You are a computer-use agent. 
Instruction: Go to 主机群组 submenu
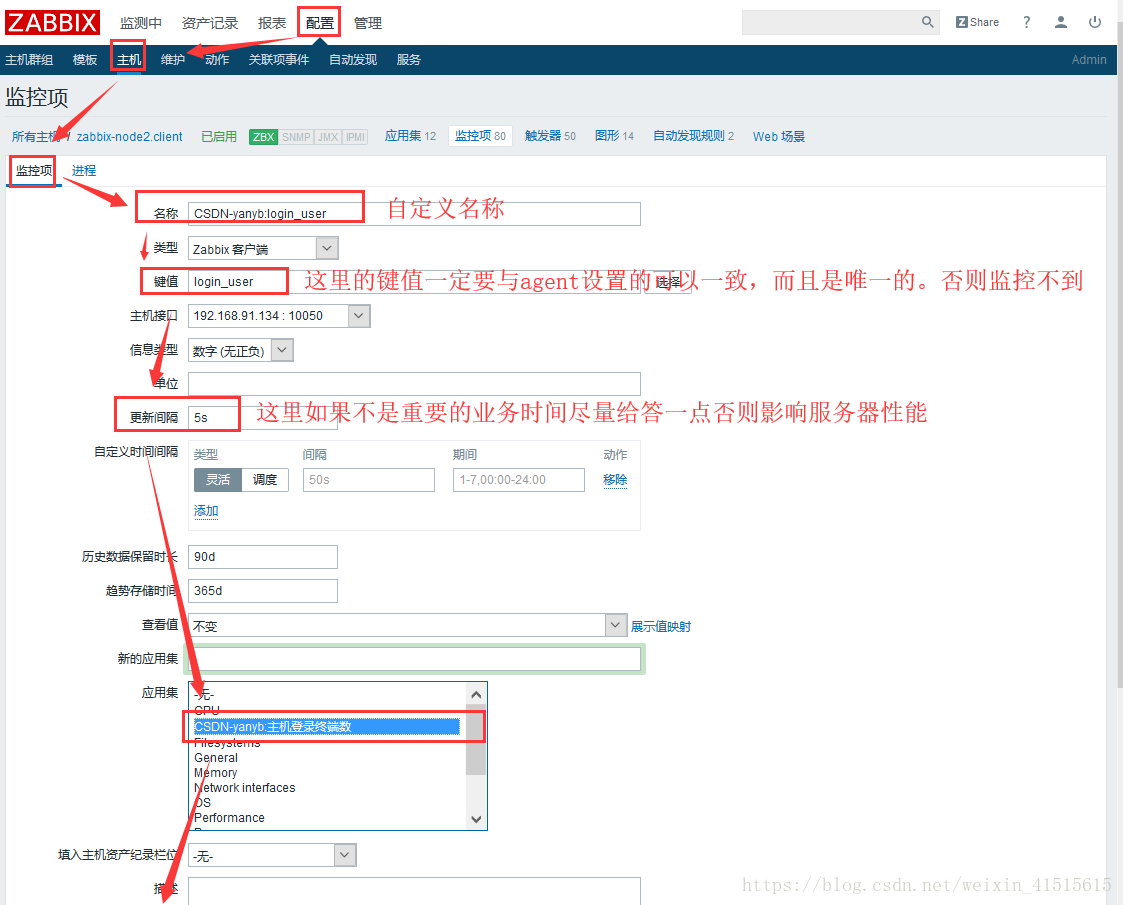(29, 59)
